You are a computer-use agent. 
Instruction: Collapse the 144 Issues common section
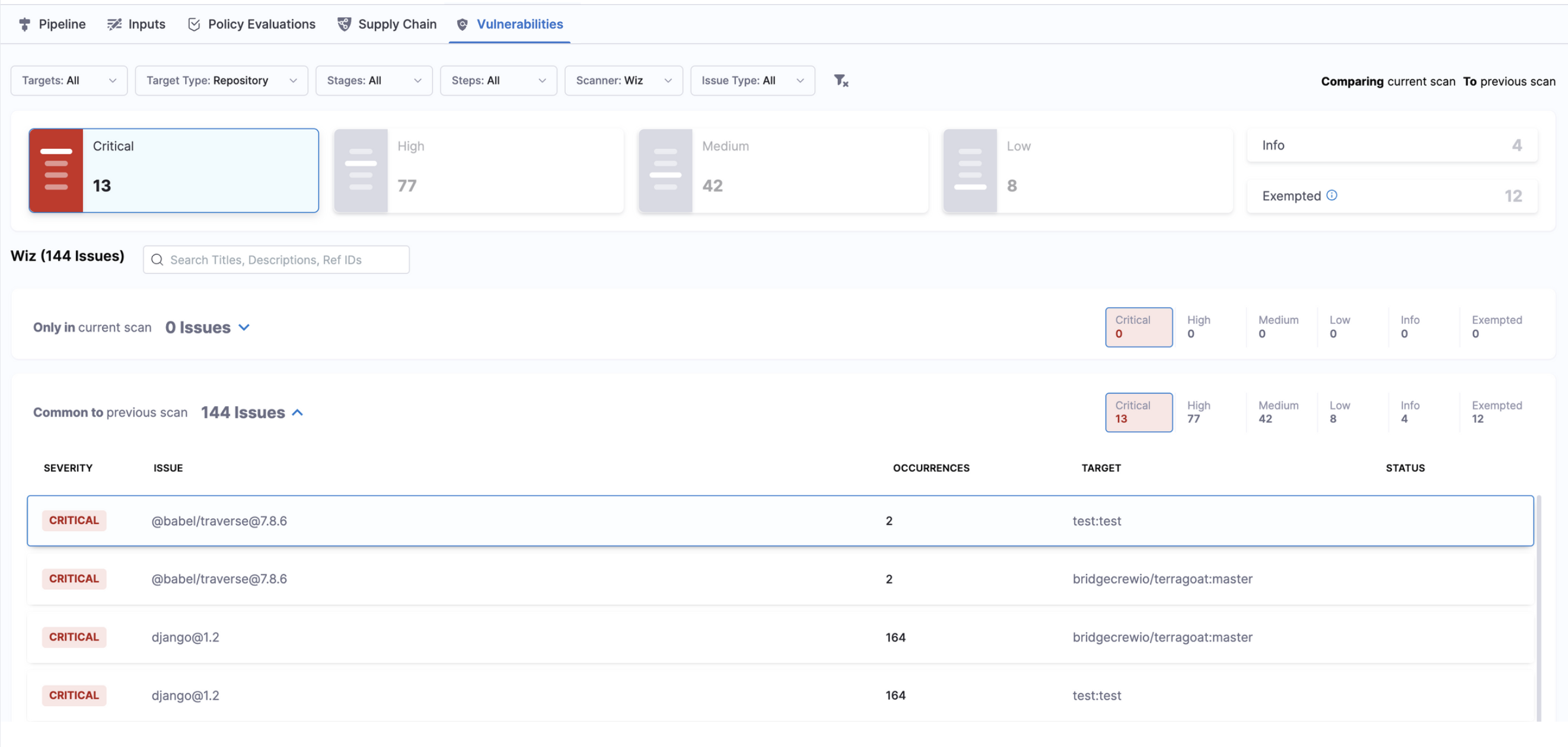[297, 413]
